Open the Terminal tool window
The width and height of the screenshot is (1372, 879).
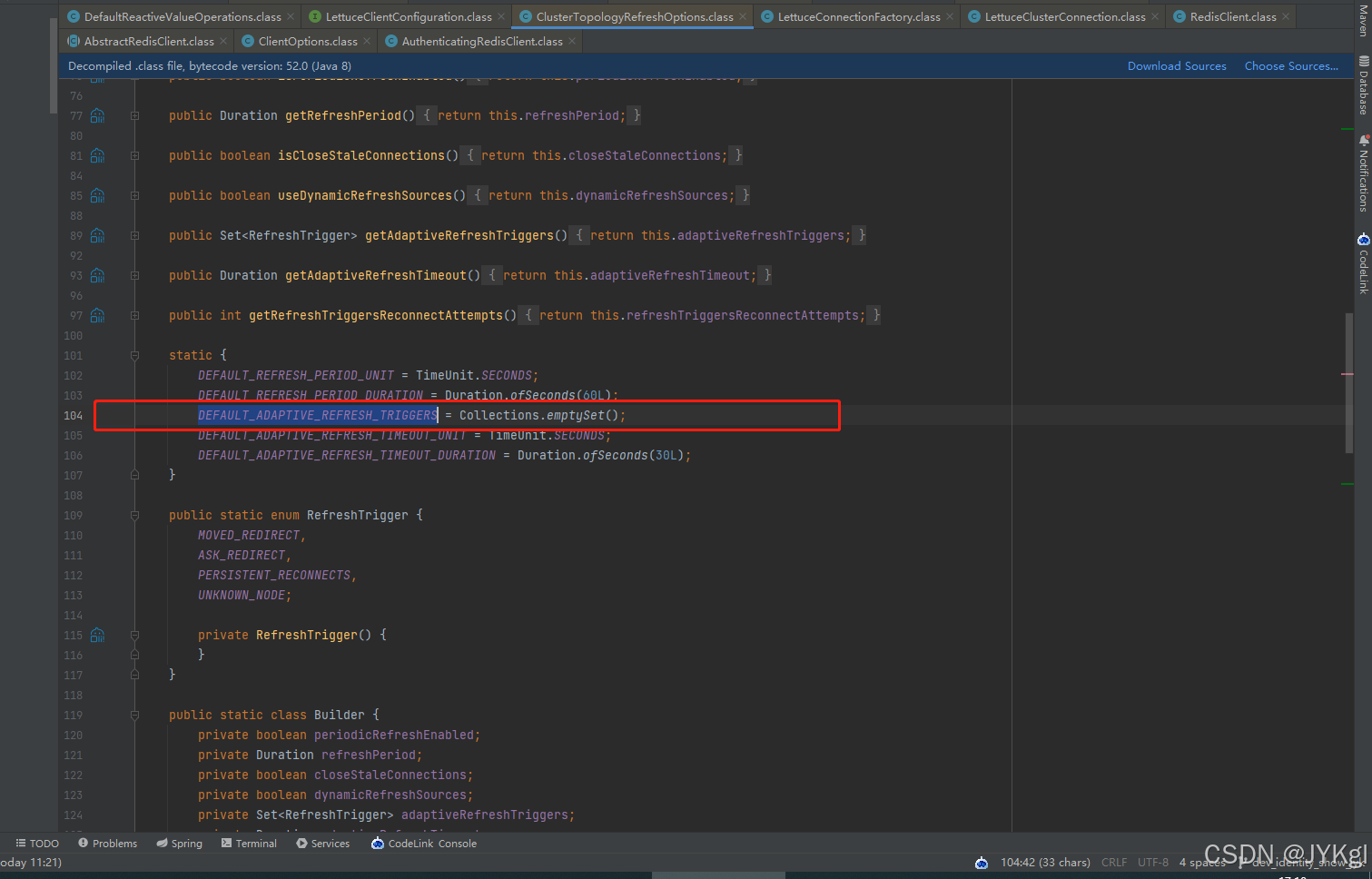click(x=249, y=844)
